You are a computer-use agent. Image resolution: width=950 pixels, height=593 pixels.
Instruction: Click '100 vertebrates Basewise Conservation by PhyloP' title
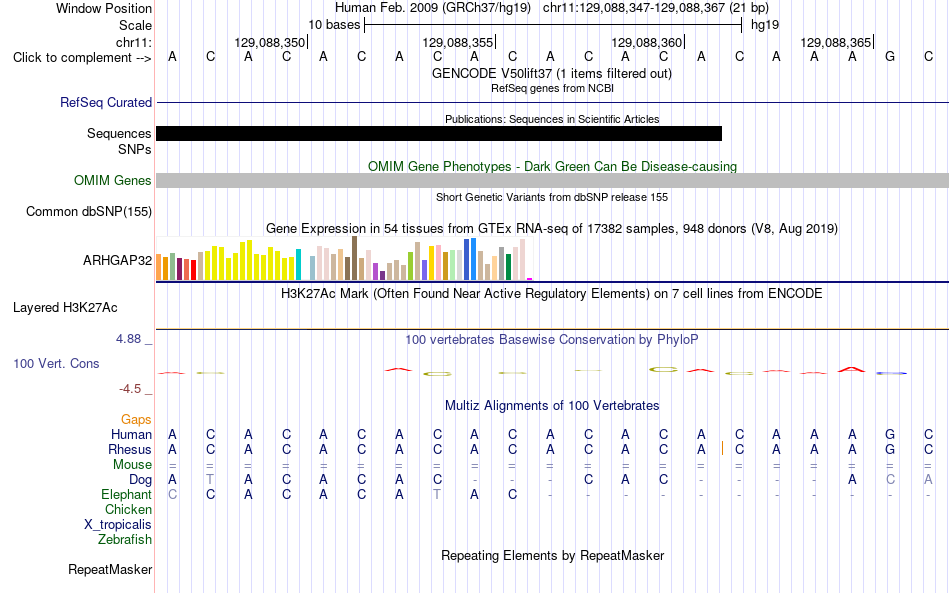[551, 340]
